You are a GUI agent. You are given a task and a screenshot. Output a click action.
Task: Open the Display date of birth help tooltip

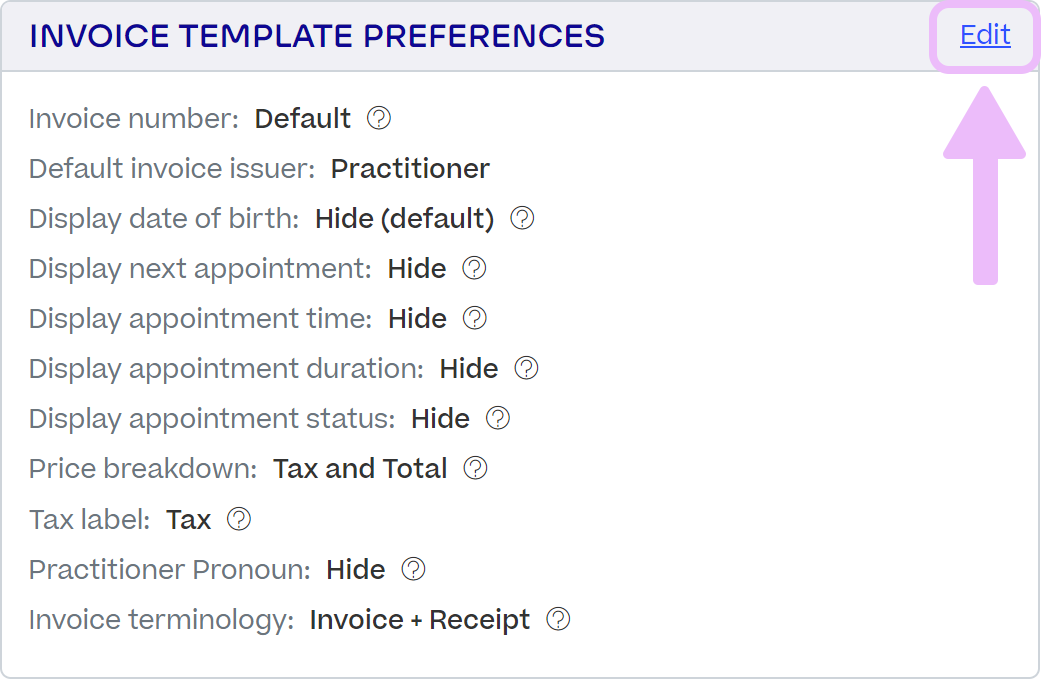[x=522, y=218]
